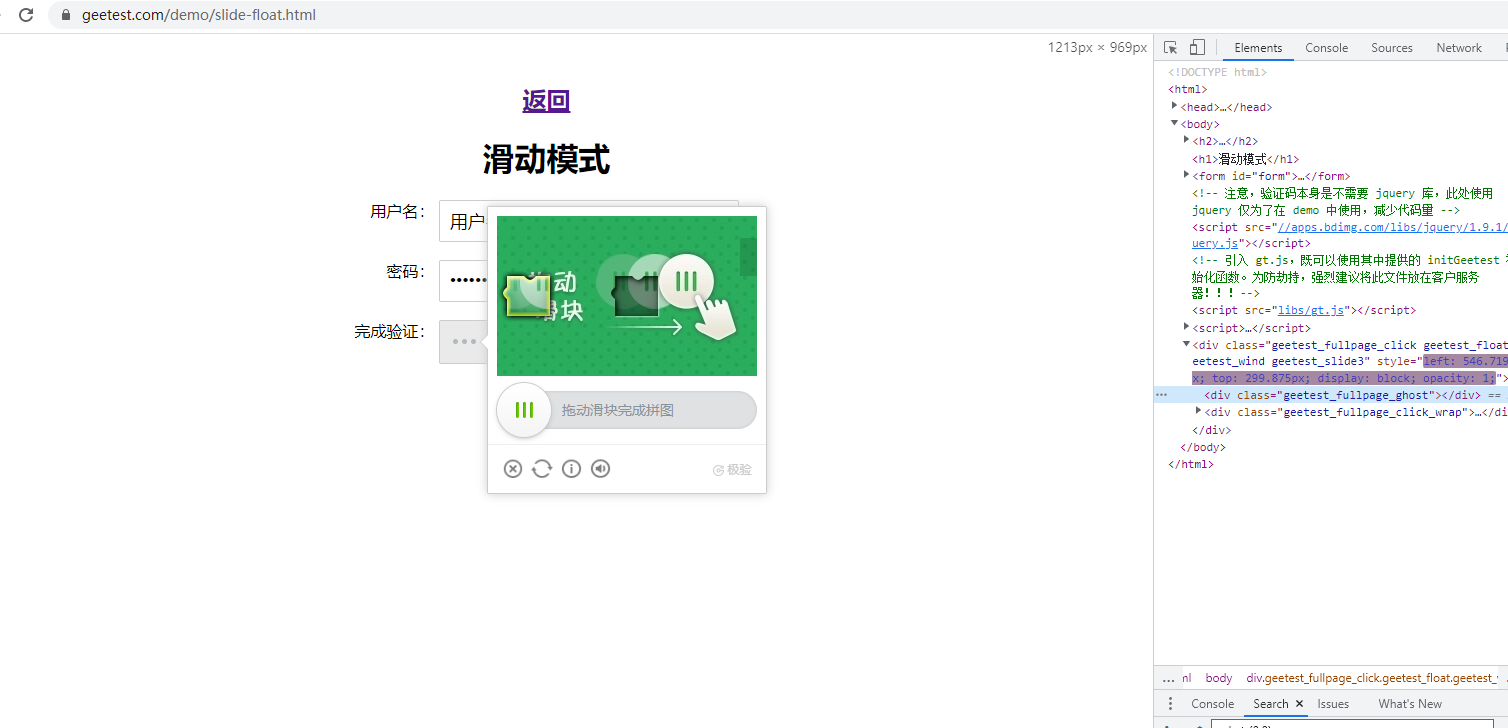Switch to the Elements tab

(x=1258, y=48)
